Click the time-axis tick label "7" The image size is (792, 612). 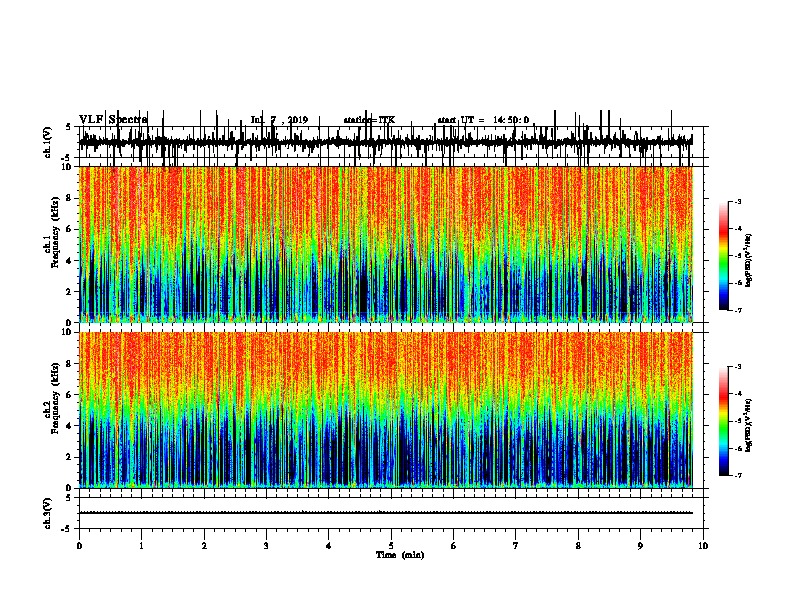coord(516,546)
